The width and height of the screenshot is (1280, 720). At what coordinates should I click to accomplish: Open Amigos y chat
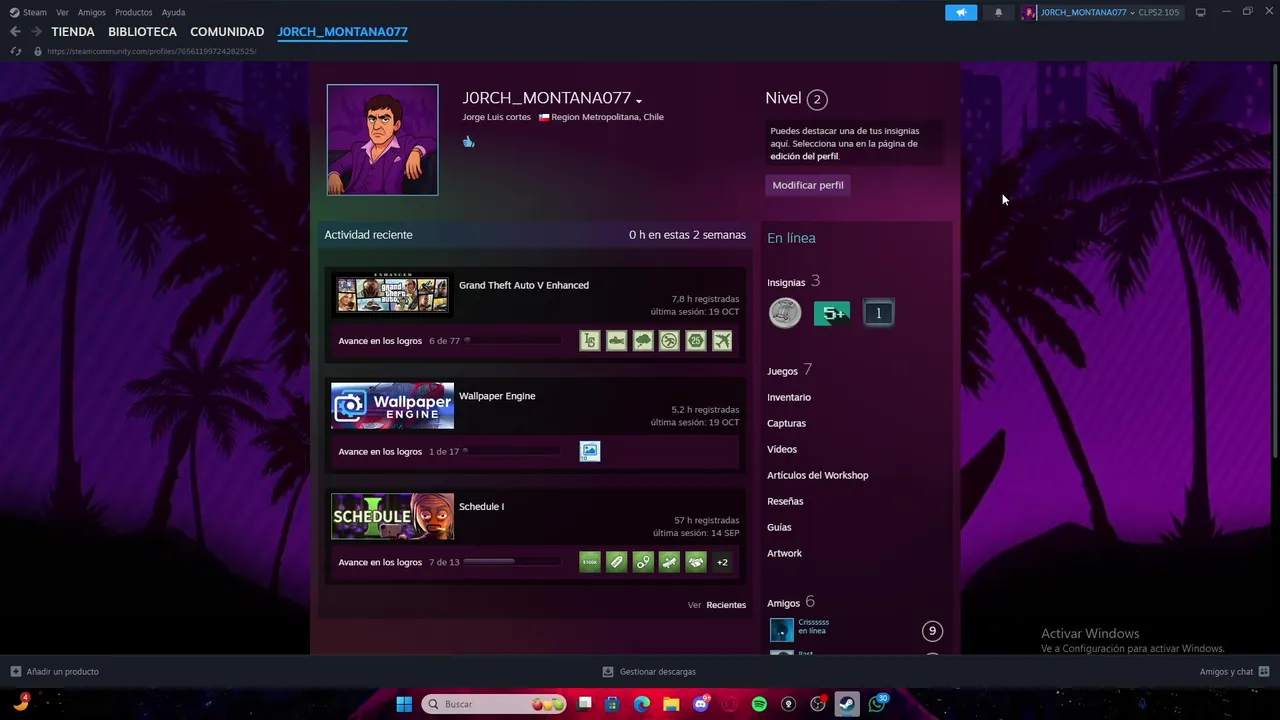(x=1234, y=672)
